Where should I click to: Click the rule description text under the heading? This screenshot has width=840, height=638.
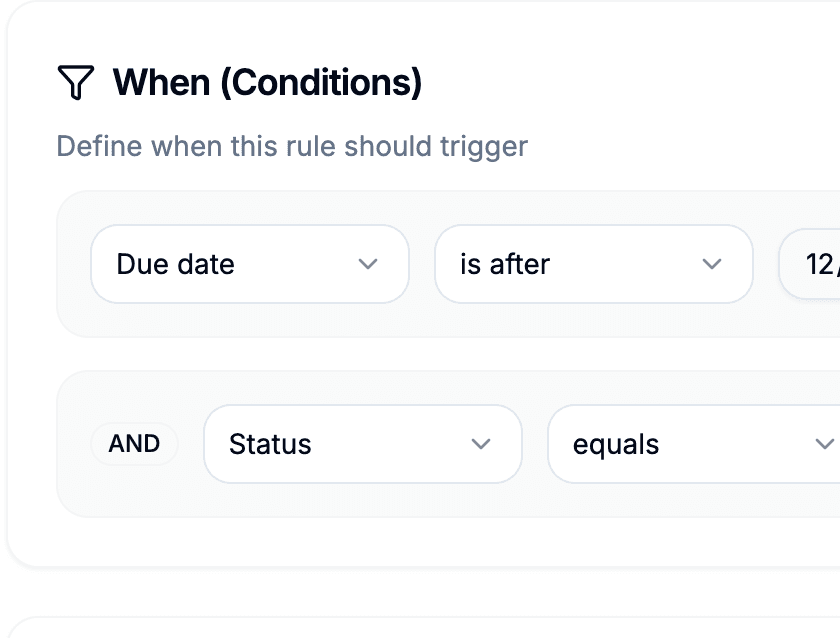click(291, 146)
